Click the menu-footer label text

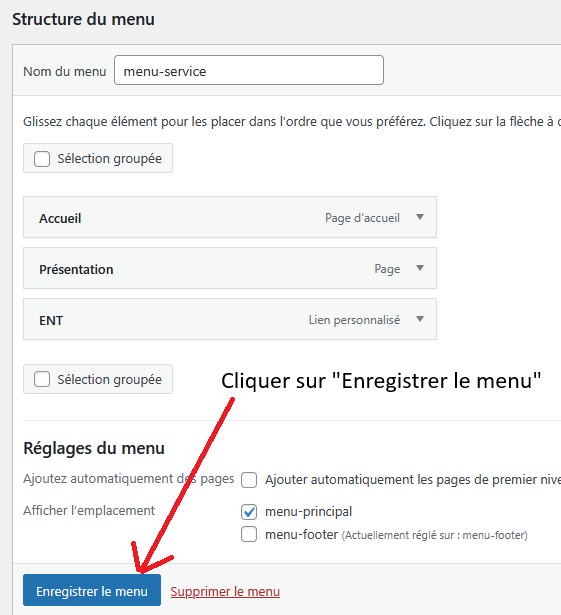click(x=301, y=535)
